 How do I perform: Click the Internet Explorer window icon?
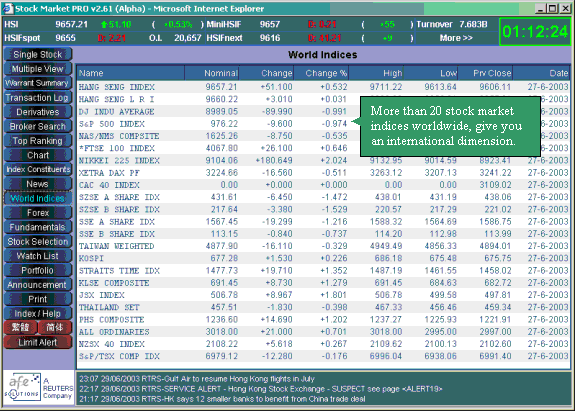point(8,8)
